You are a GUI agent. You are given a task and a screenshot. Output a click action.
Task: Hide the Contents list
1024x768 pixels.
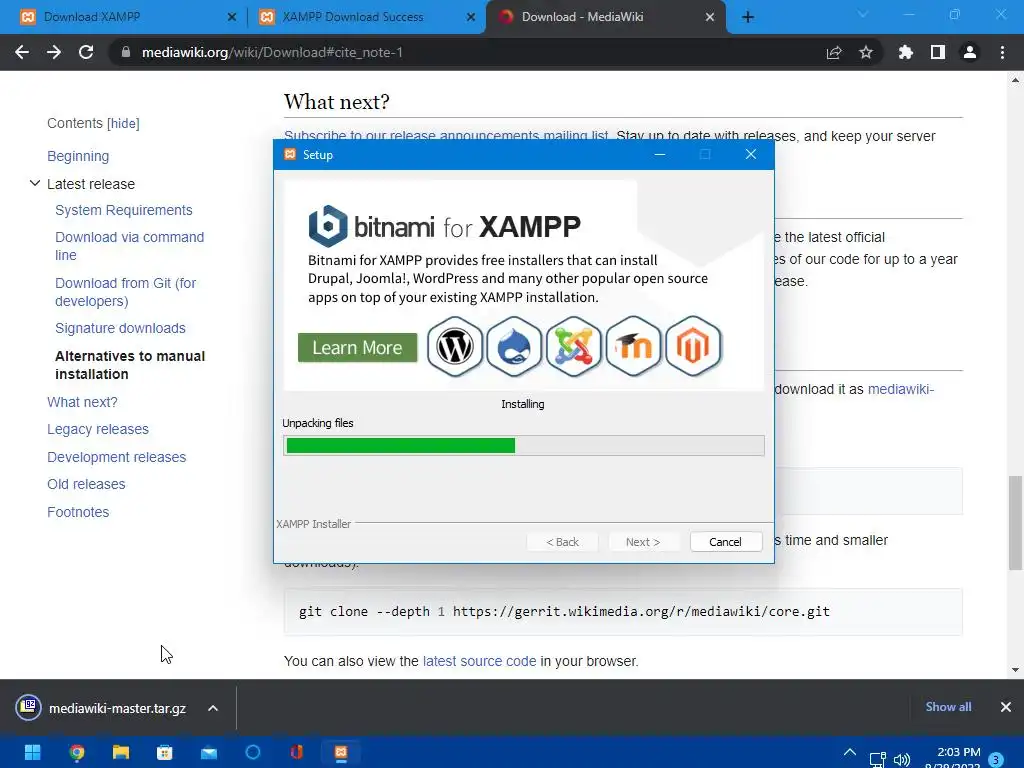click(x=123, y=123)
